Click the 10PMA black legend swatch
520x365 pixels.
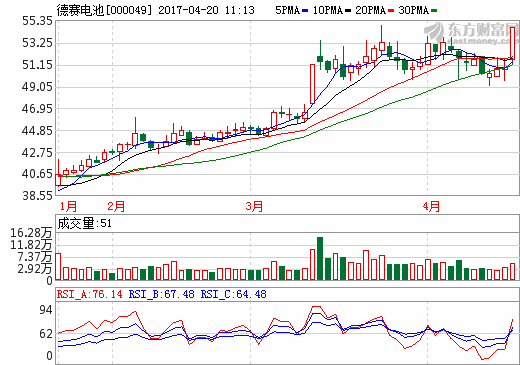(x=348, y=11)
